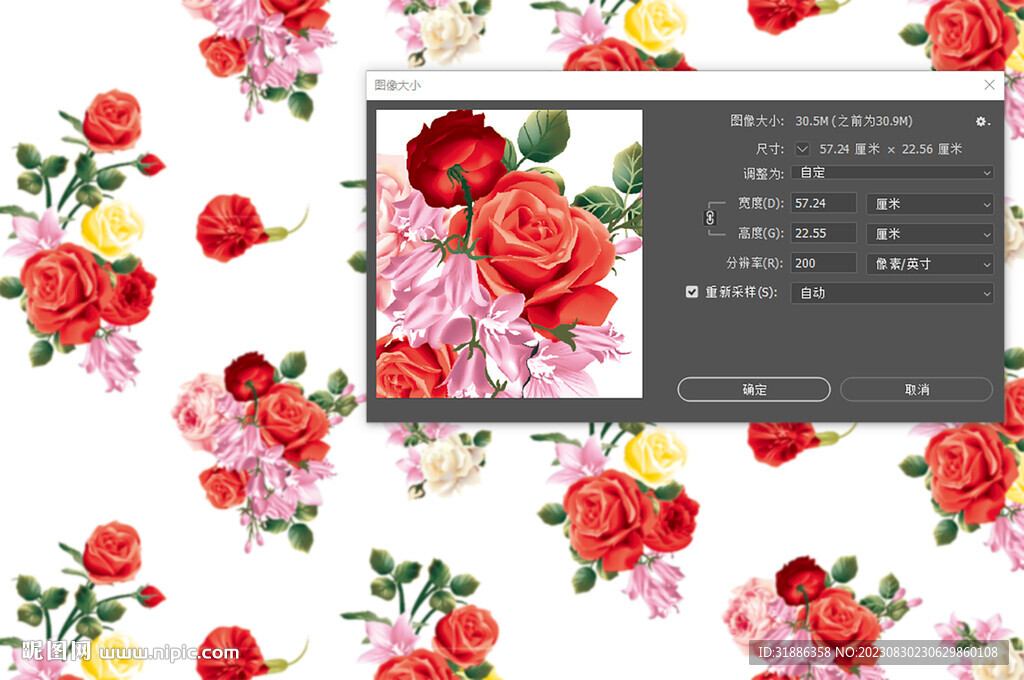
Task: Open the Image Size settings gear menu
Action: click(x=982, y=121)
